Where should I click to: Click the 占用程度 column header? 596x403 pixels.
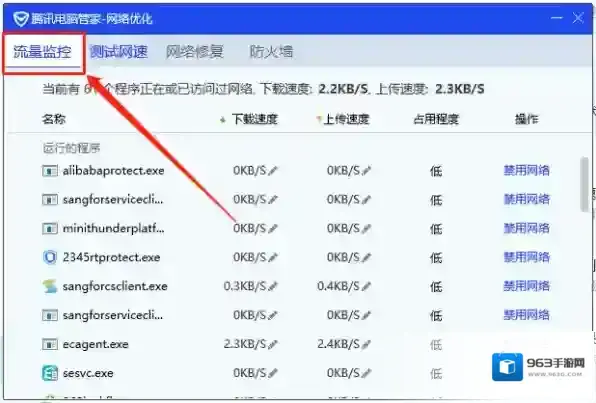436,119
